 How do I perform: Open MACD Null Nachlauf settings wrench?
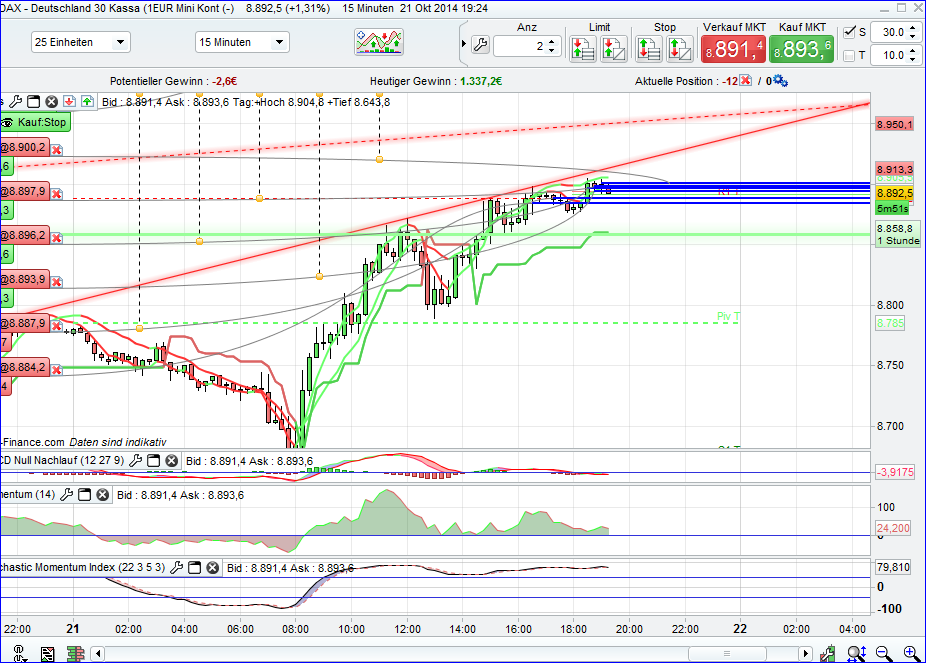[135, 461]
